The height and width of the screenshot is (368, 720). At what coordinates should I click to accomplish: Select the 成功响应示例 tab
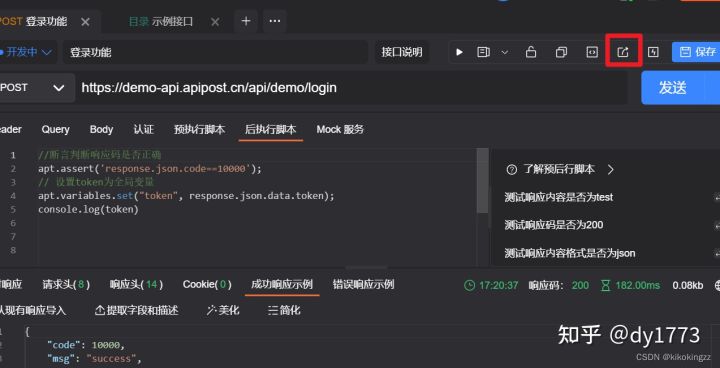(x=281, y=284)
